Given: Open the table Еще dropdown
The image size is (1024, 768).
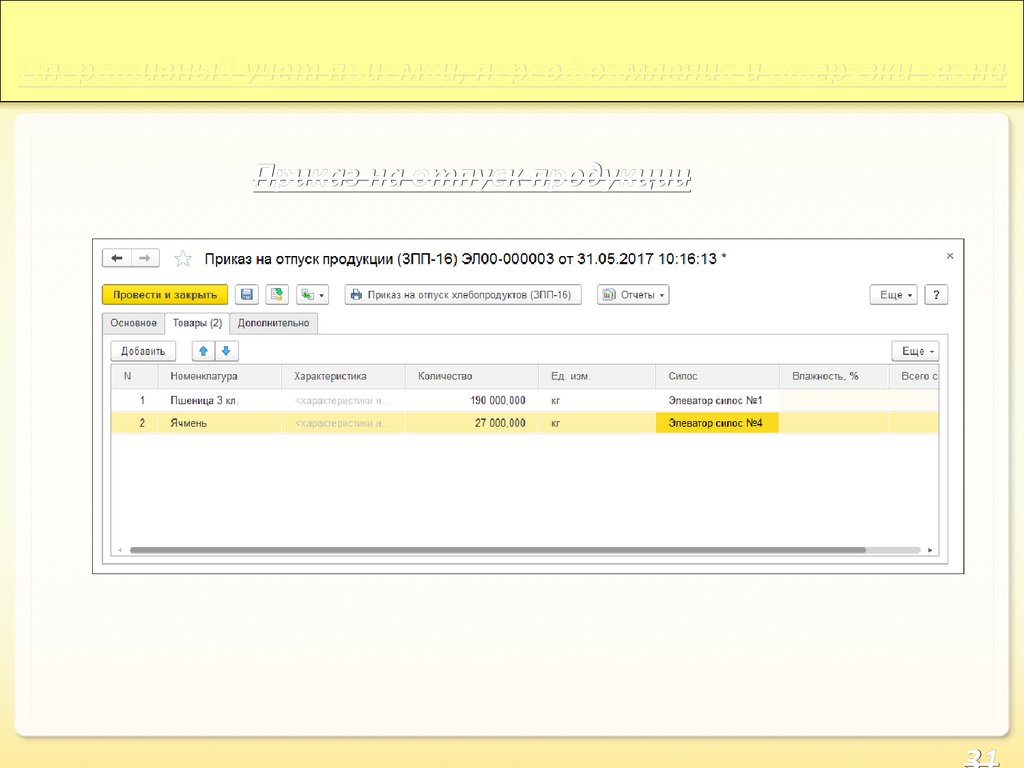Looking at the screenshot, I should coord(916,351).
